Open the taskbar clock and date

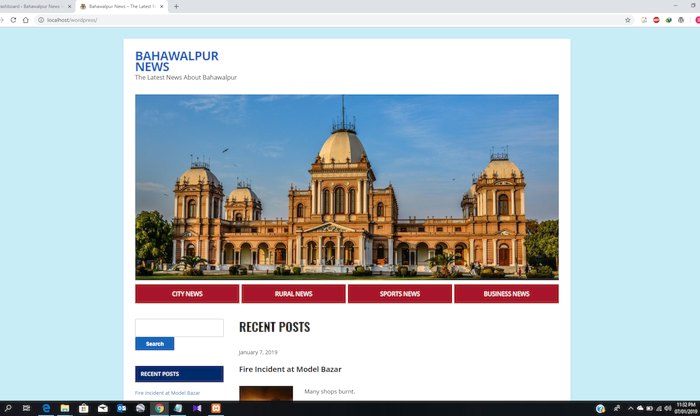(x=686, y=408)
